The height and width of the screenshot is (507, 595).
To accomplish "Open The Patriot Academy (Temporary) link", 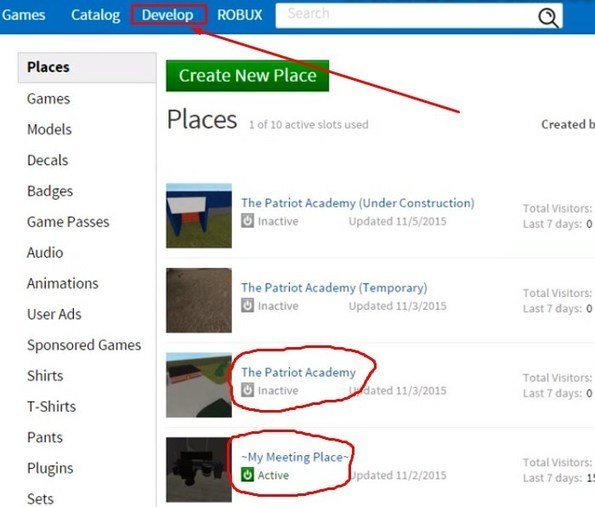I will 334,288.
